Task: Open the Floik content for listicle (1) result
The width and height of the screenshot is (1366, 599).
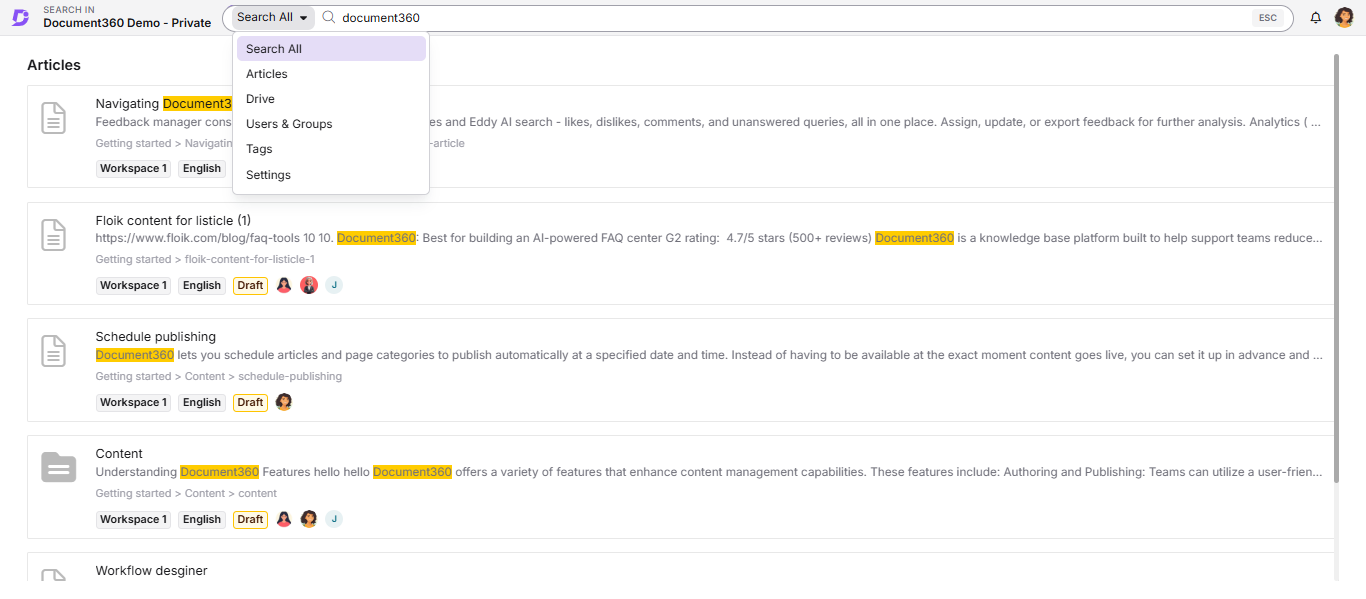Action: click(x=173, y=220)
